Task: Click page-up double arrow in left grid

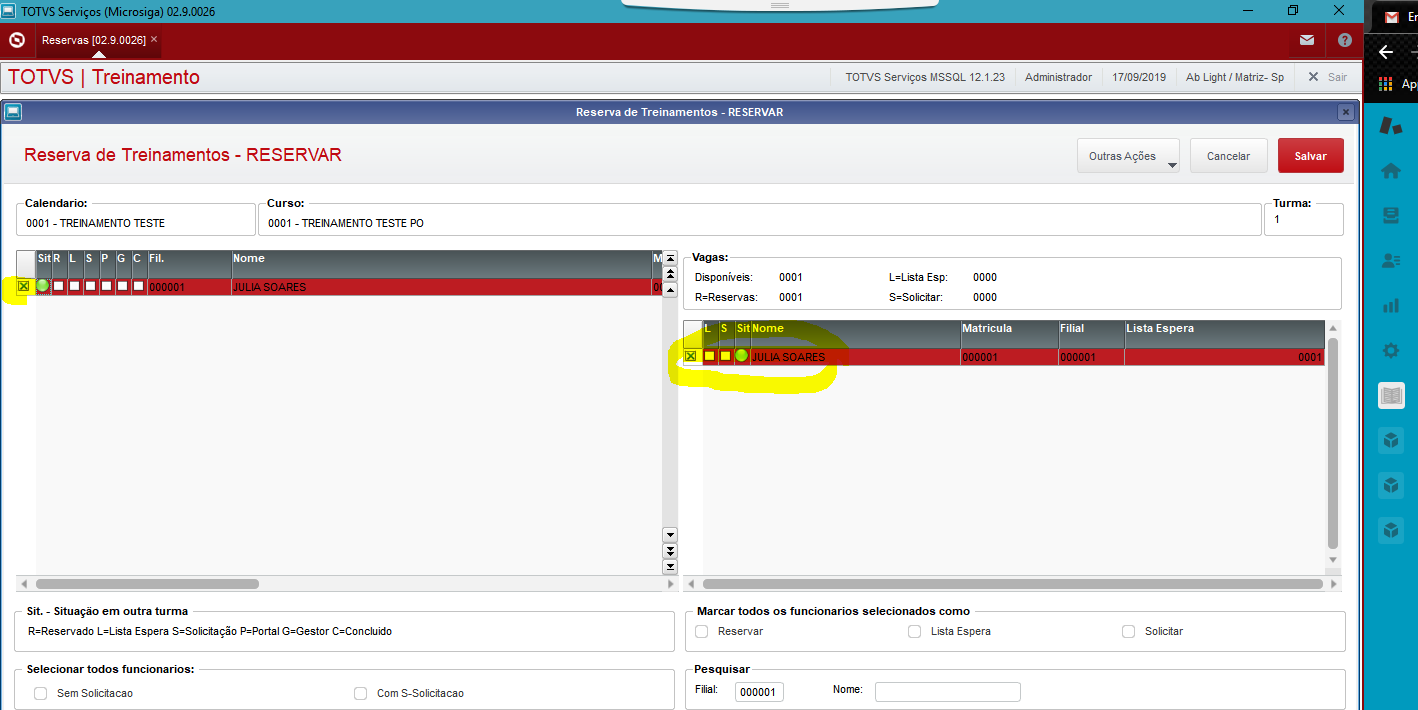Action: [x=670, y=274]
